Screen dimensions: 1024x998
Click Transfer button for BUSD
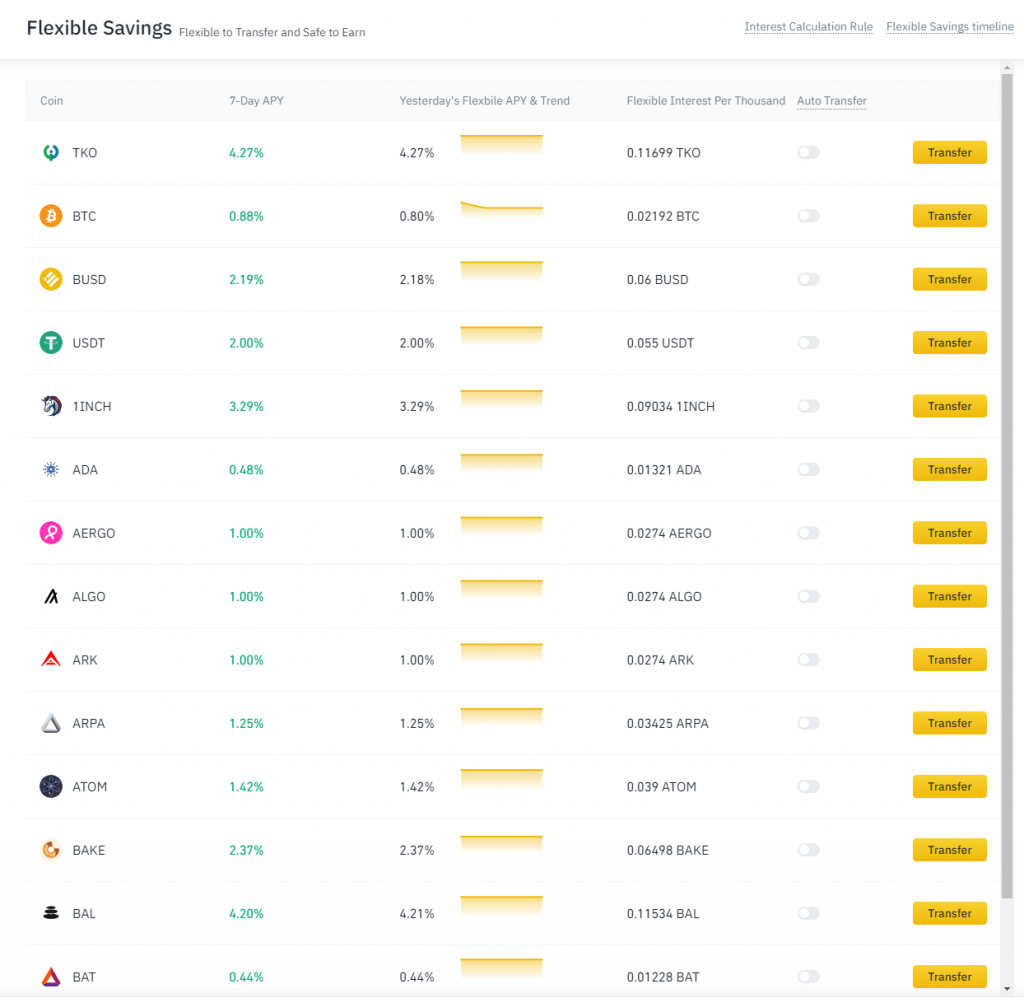(x=950, y=280)
